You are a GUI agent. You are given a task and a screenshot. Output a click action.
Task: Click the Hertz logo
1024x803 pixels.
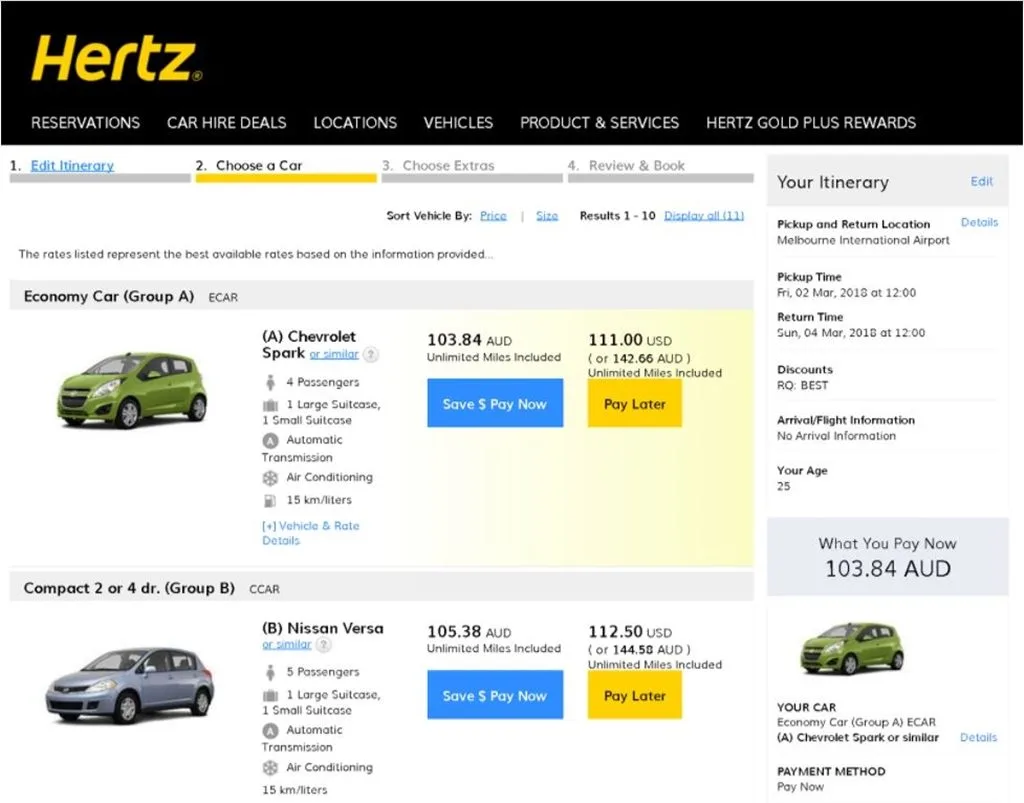116,59
